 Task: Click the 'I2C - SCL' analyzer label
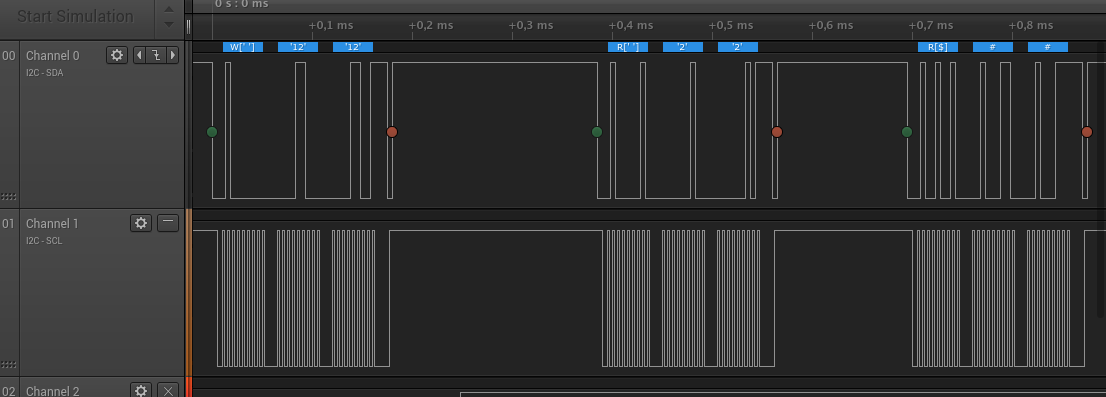coord(44,241)
